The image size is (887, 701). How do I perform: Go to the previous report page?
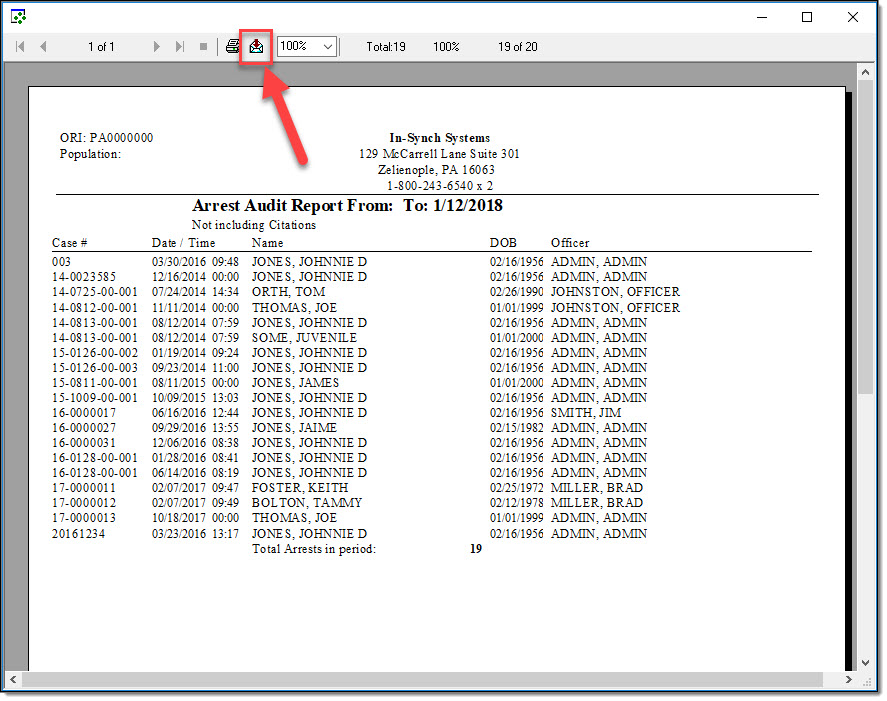pyautogui.click(x=43, y=47)
